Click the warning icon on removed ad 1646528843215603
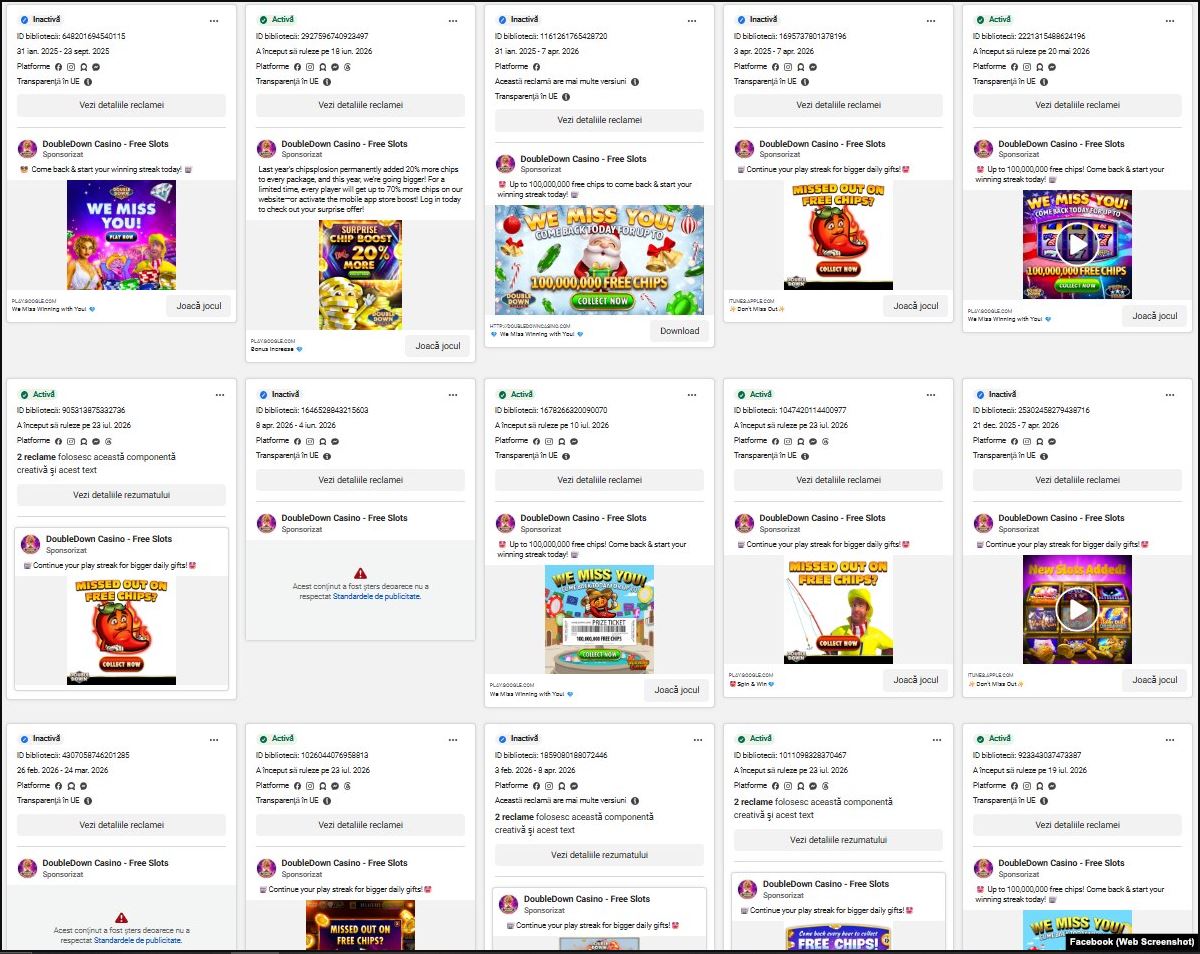Screen dimensions: 1200x954 click(x=360, y=574)
